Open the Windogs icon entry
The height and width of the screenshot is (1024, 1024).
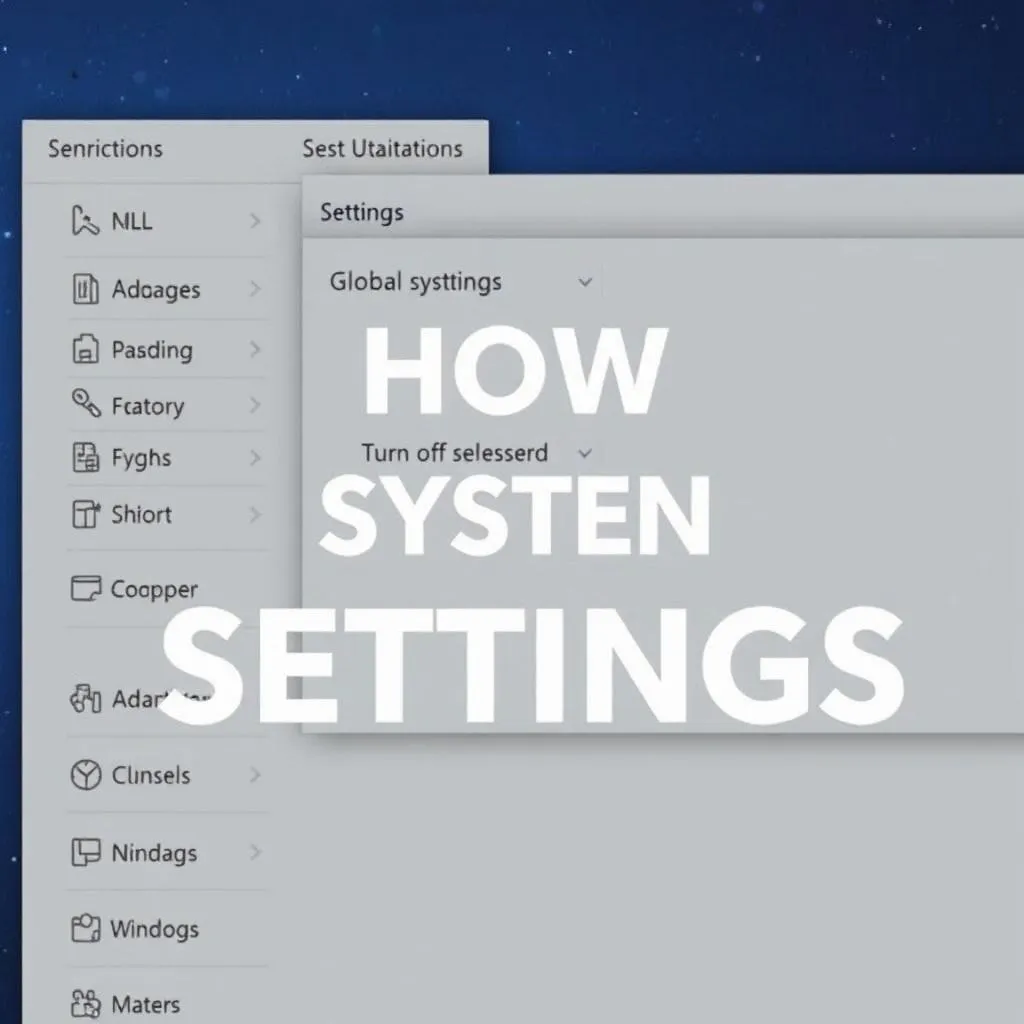(86, 929)
